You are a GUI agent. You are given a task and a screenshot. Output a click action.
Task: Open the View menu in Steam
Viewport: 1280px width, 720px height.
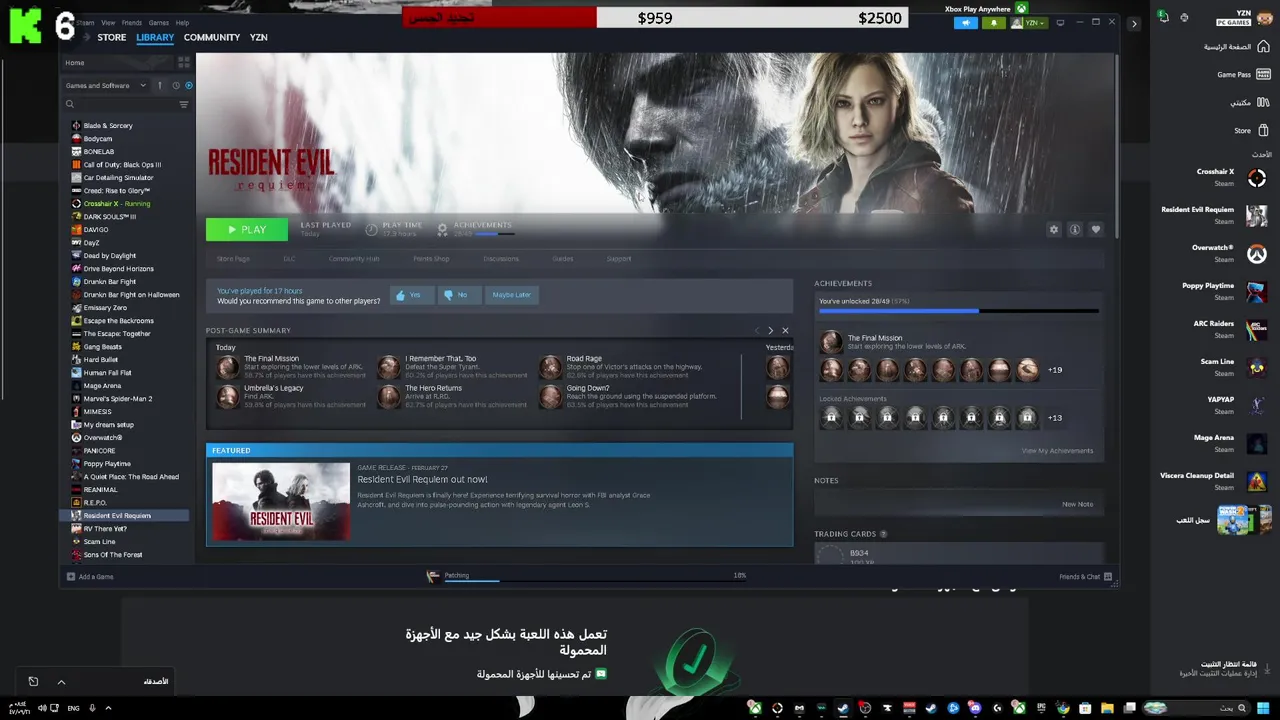coord(107,22)
